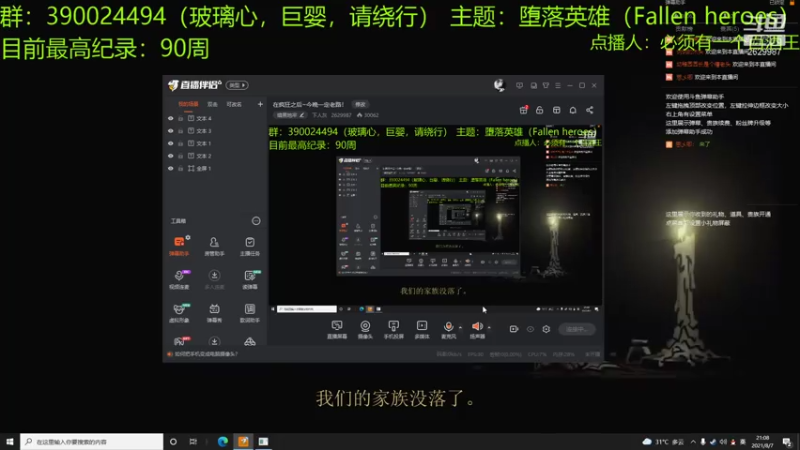Open the phone-as-webcam help link at bottom
The image size is (800, 450).
206,354
